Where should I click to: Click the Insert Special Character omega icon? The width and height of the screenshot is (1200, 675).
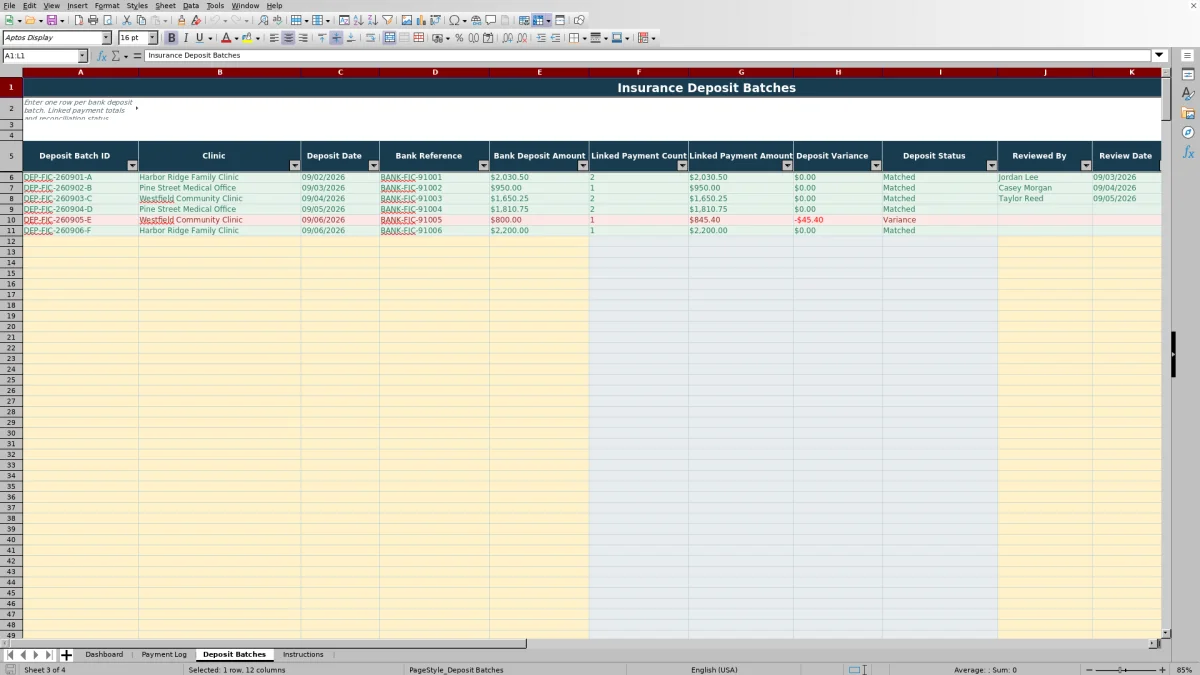click(455, 20)
